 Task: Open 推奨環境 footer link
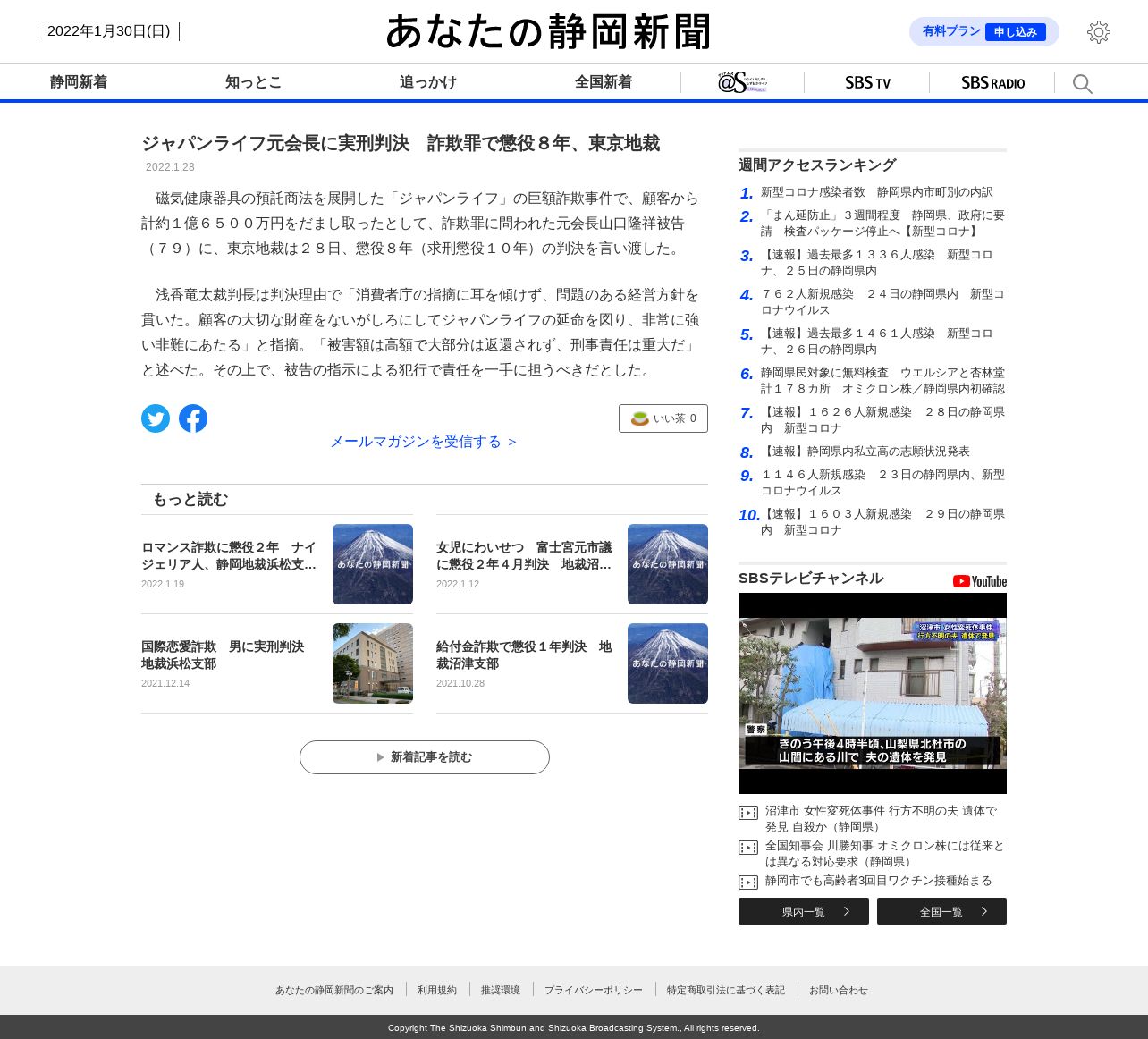(501, 990)
